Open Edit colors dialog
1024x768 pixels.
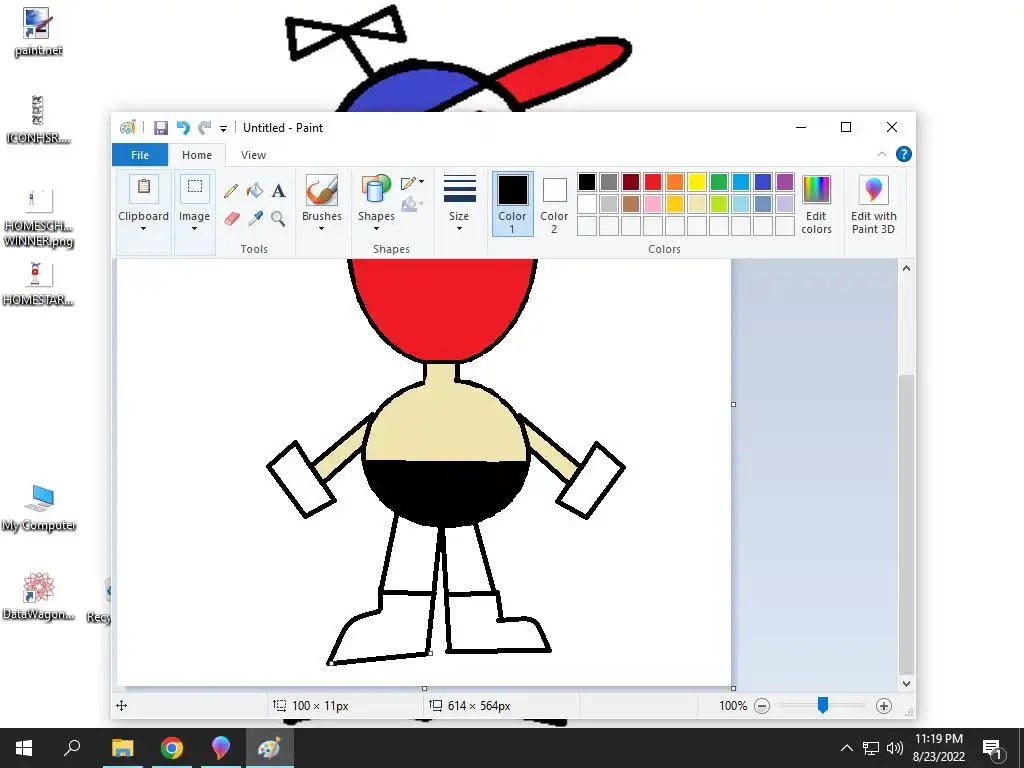pyautogui.click(x=816, y=204)
